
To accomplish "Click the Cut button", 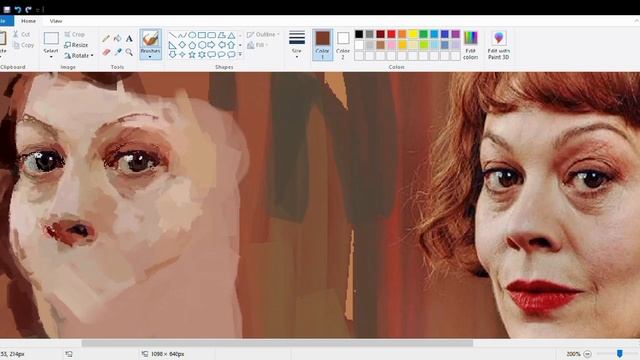I will click(21, 35).
